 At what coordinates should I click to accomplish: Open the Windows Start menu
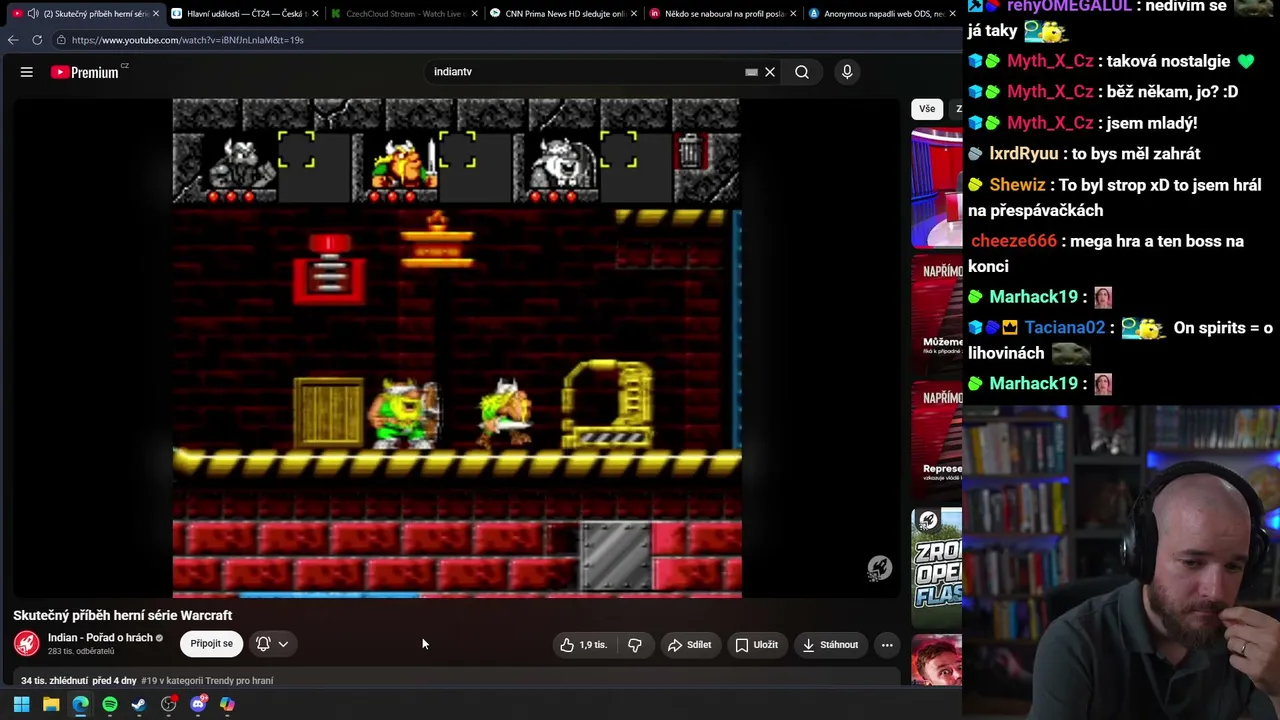click(21, 704)
